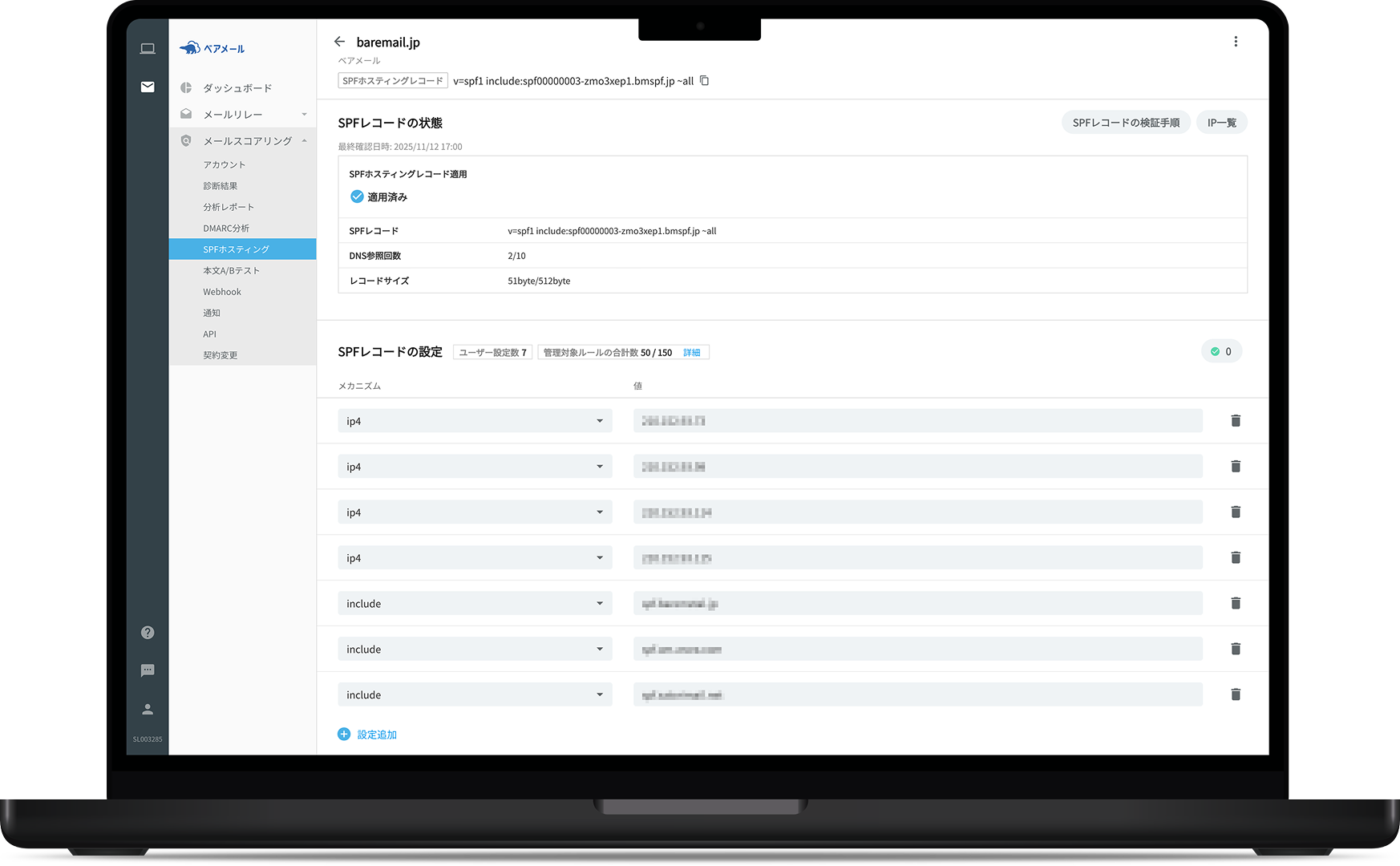Go back with the arrow next to baremail.jp
The image size is (1400, 866).
[x=339, y=42]
